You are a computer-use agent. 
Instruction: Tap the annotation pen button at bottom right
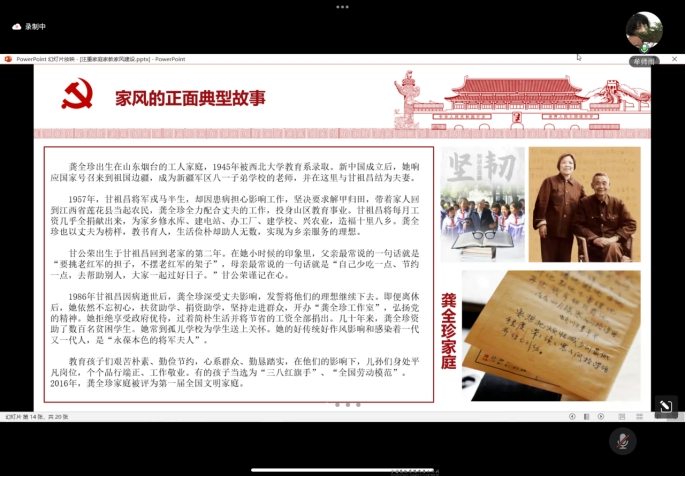(665, 406)
